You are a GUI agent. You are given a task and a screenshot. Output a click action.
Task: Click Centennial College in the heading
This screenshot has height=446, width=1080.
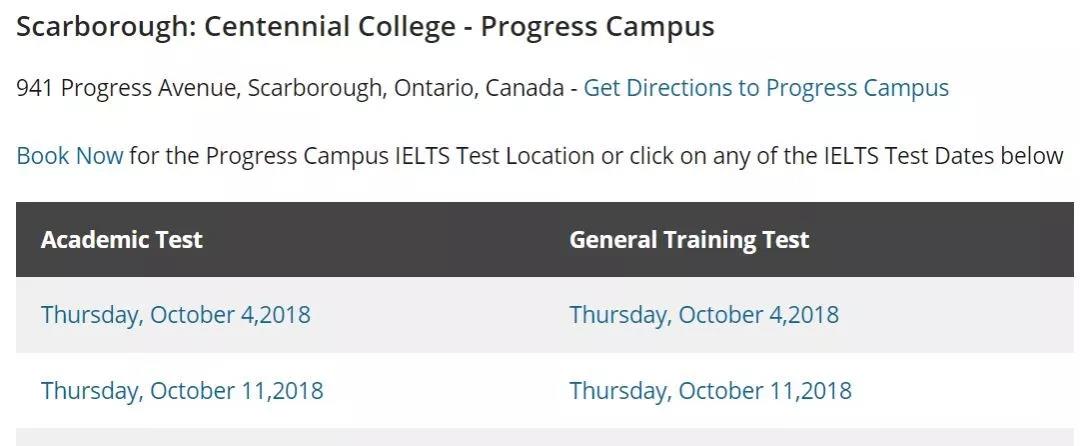click(x=330, y=28)
